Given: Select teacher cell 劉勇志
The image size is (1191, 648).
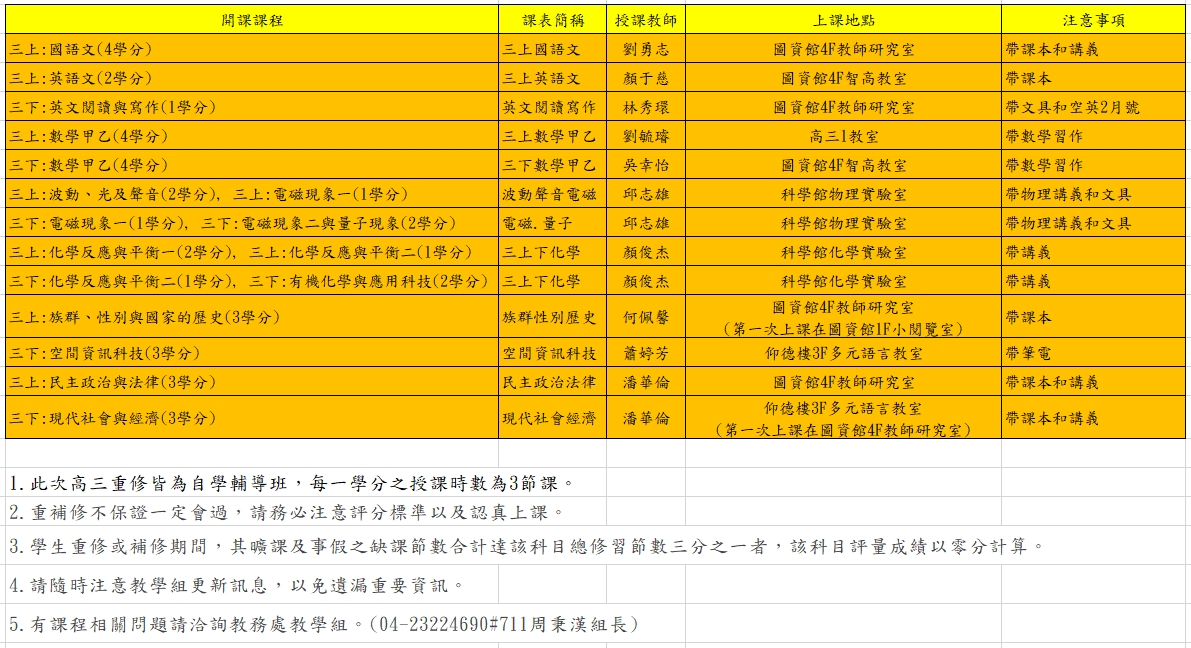Looking at the screenshot, I should point(646,49).
